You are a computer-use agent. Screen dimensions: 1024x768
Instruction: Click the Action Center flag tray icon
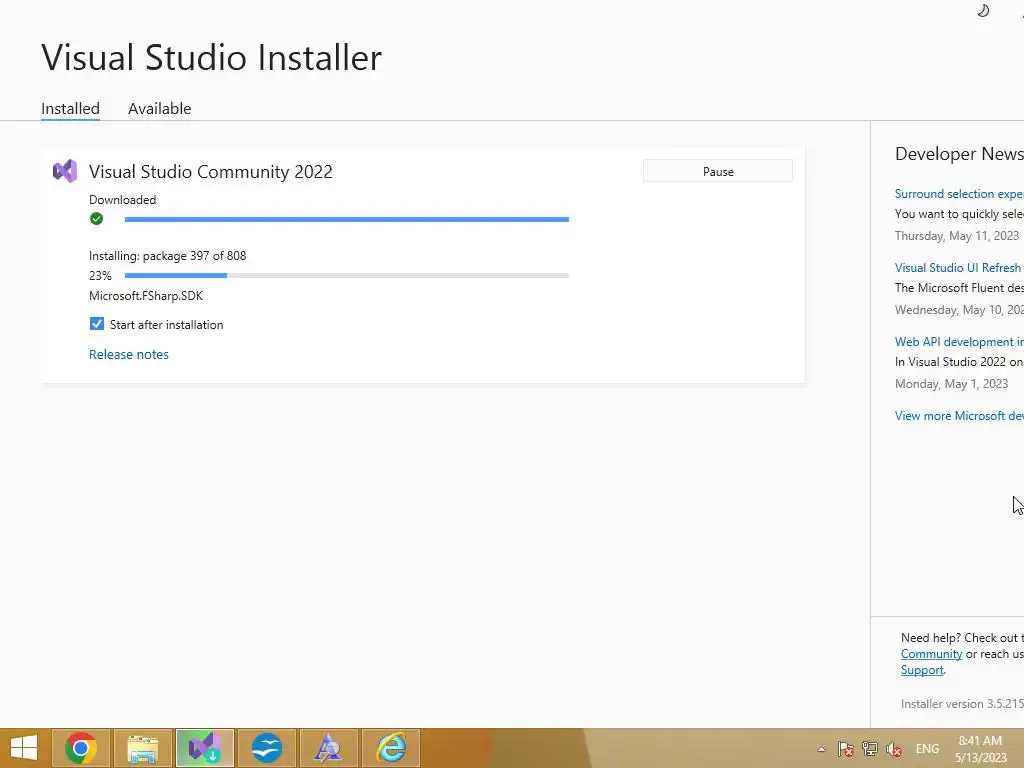[x=846, y=749]
